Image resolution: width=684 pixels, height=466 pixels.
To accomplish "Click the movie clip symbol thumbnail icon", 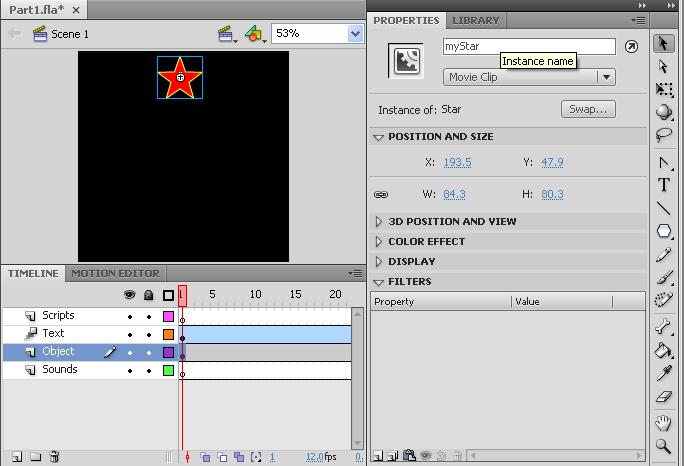I will 406,61.
